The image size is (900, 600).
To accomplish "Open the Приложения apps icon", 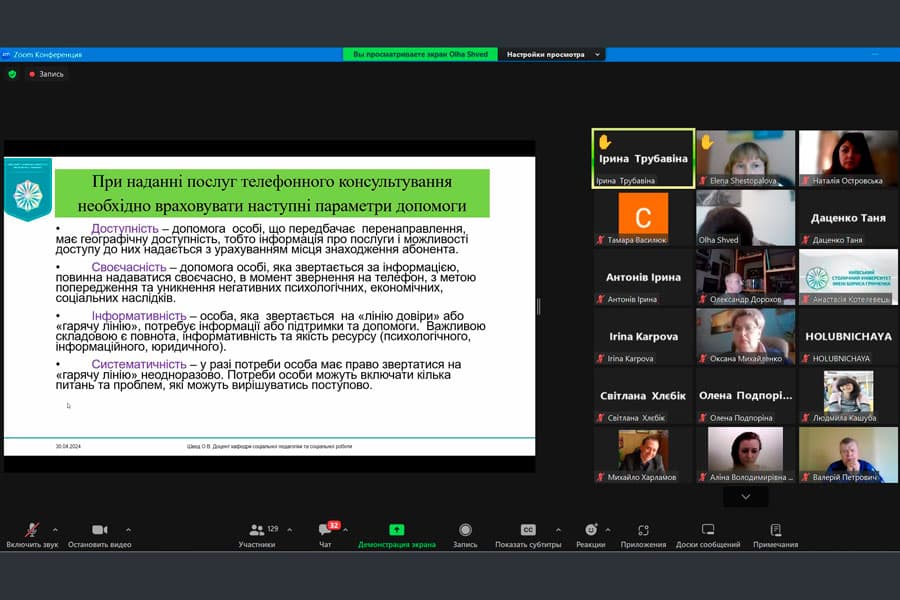I will click(643, 530).
